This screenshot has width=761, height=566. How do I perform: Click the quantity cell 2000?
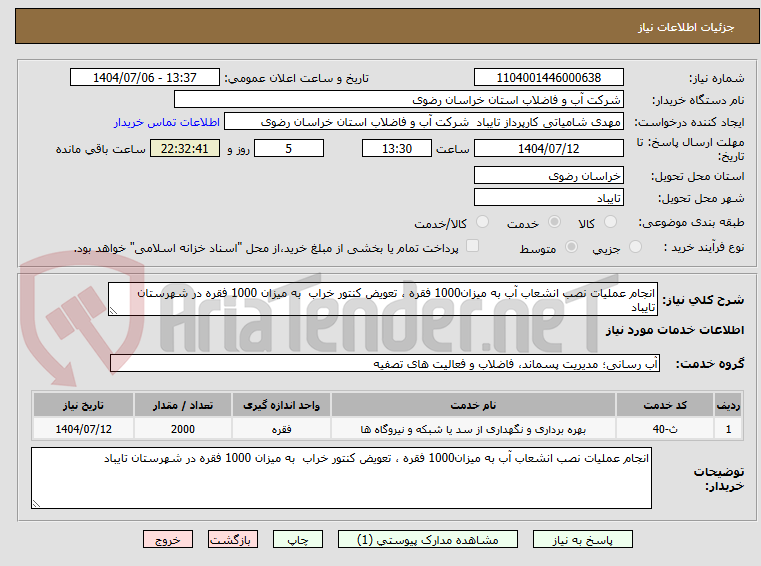[x=182, y=429]
